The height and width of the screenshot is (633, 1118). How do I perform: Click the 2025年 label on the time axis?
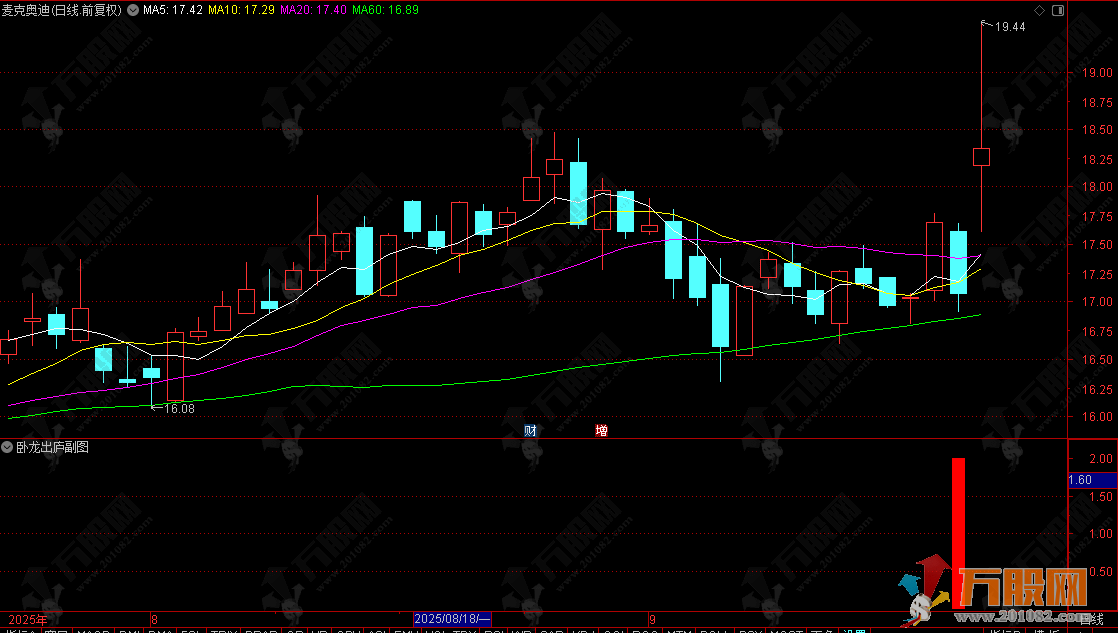28,619
